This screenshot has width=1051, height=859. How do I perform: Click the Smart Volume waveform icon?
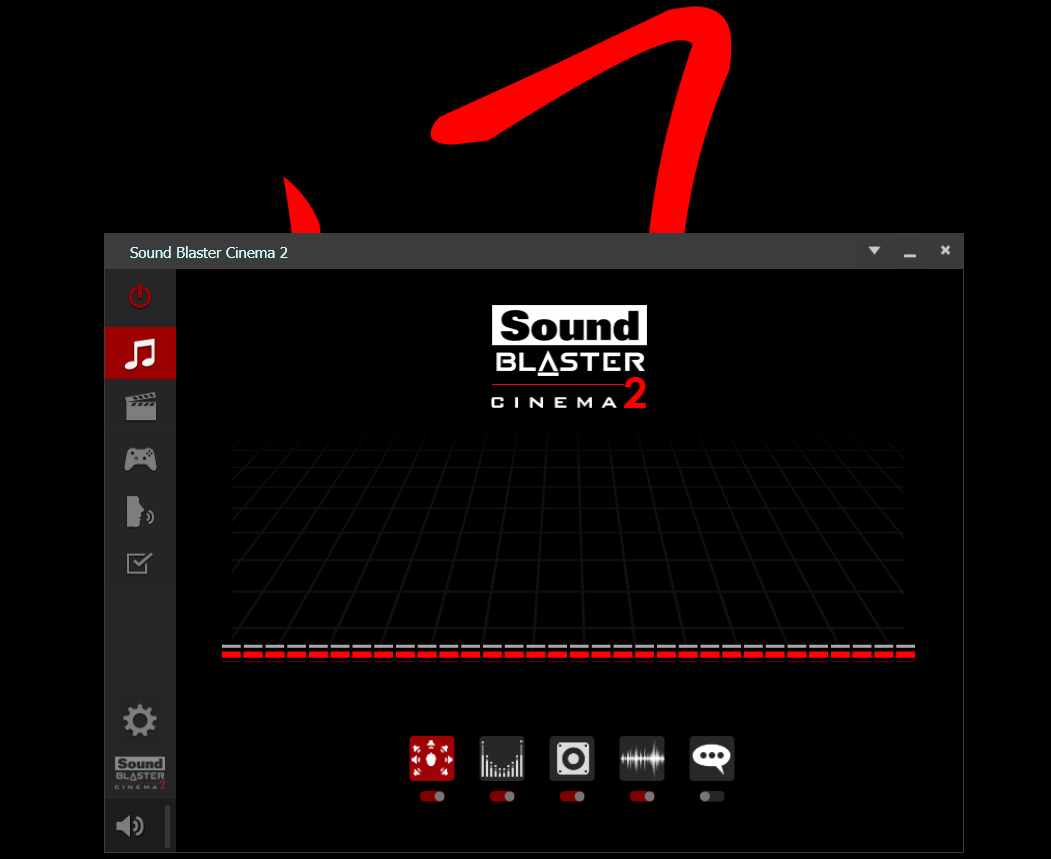point(642,758)
